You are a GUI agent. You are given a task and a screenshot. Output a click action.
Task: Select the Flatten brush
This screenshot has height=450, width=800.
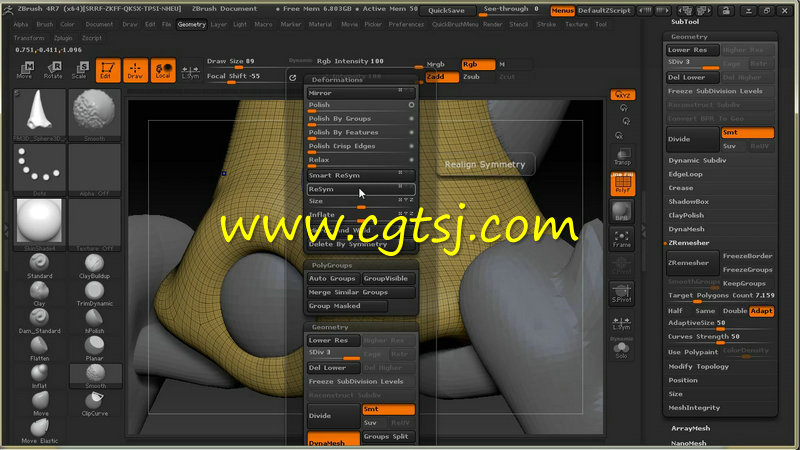(x=39, y=349)
